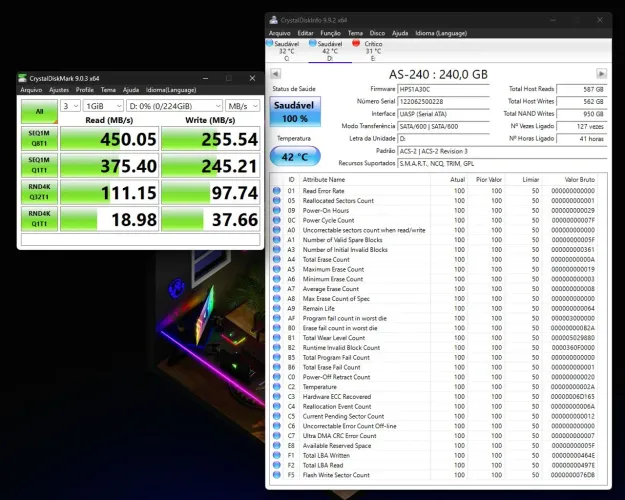Run the RND4K Q32T1 benchmark
Viewport: 625px width, 500px height.
pyautogui.click(x=39, y=192)
